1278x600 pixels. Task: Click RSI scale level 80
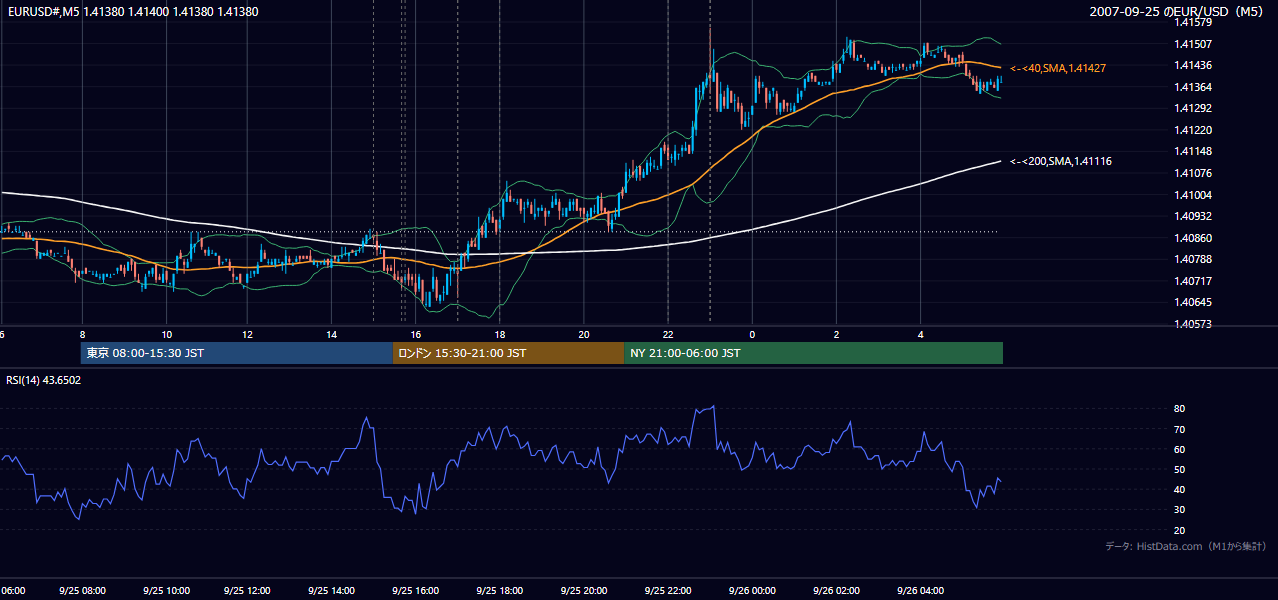[x=1180, y=409]
